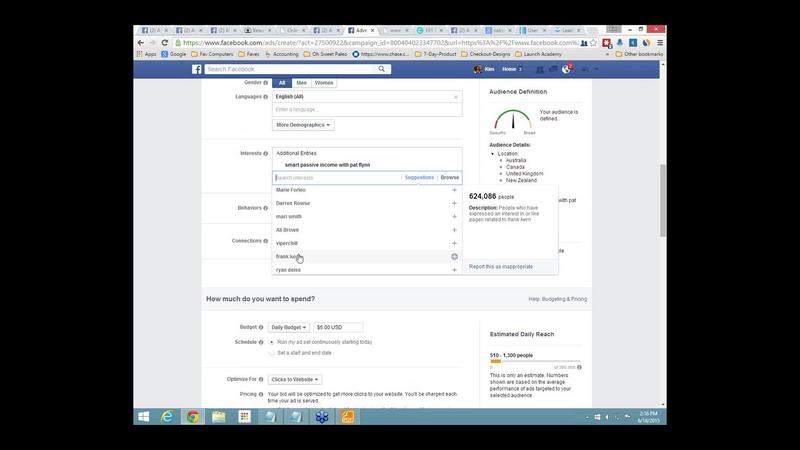
Task: Click the estimated daily reach bar
Action: pyautogui.click(x=535, y=361)
